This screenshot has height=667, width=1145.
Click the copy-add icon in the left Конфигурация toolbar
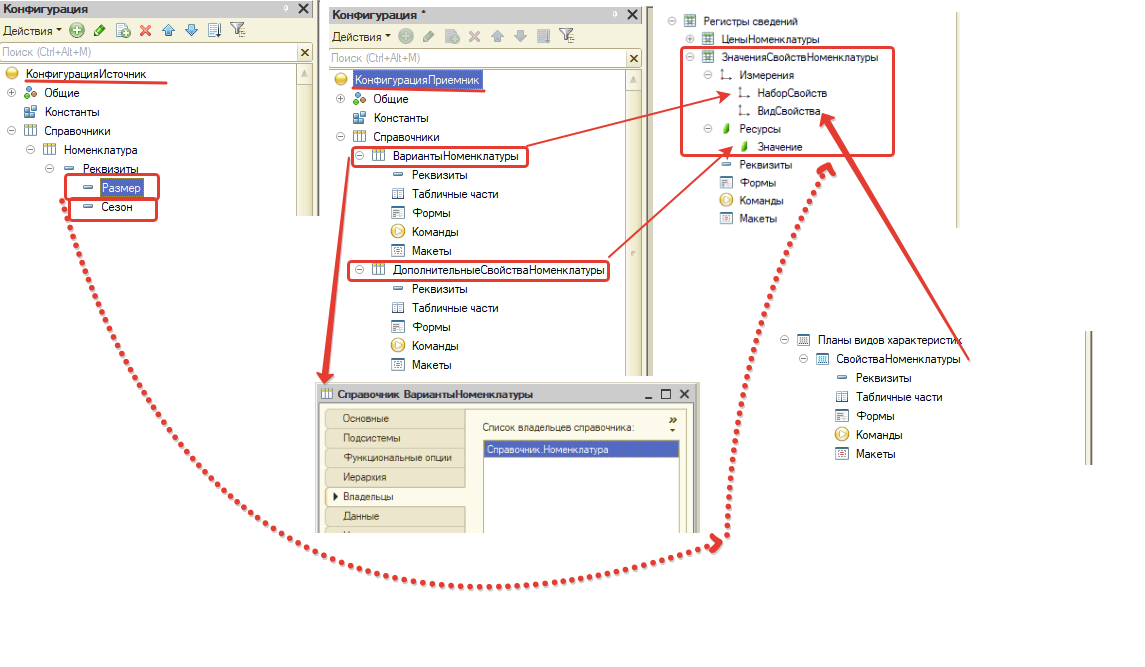[x=123, y=30]
